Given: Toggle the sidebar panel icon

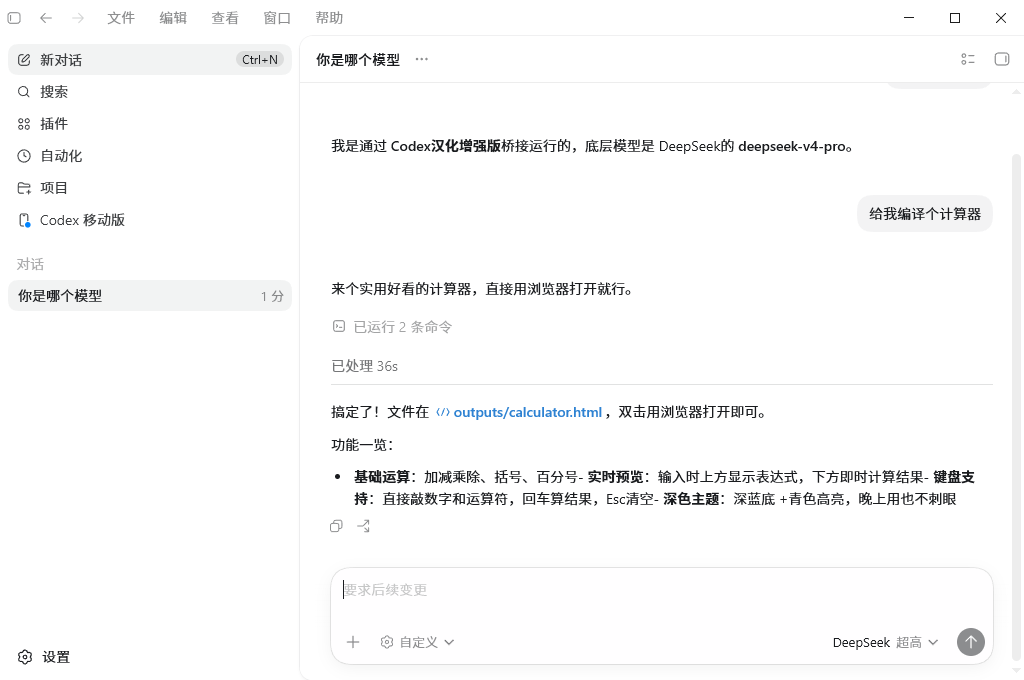Looking at the screenshot, I should pos(14,18).
